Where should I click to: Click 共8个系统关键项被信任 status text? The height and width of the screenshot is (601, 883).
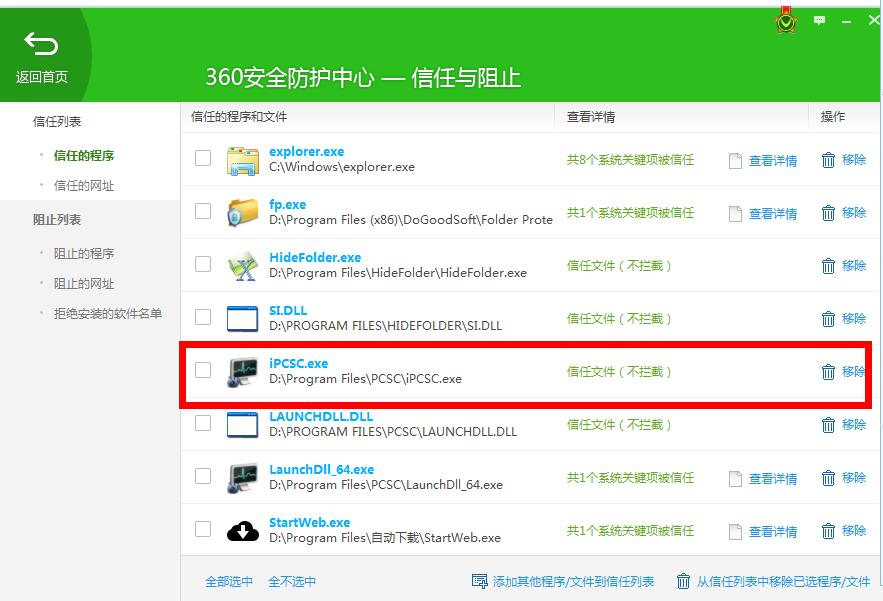(630, 160)
